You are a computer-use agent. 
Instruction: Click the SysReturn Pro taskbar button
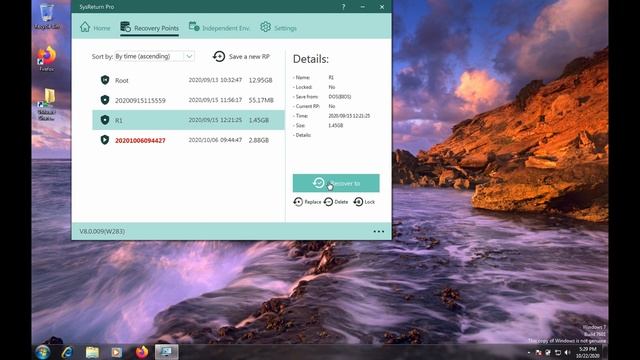pyautogui.click(x=167, y=352)
